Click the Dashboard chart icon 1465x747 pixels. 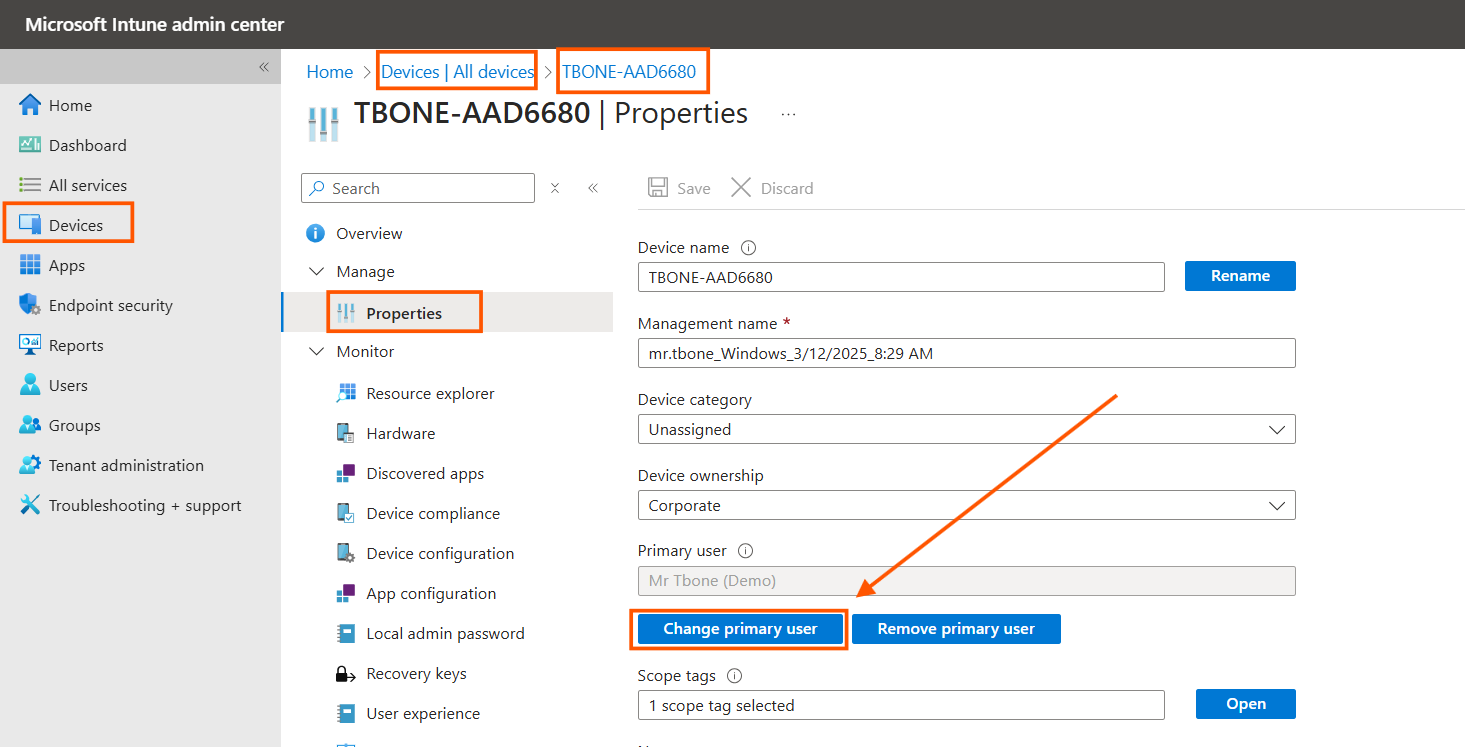tap(30, 145)
